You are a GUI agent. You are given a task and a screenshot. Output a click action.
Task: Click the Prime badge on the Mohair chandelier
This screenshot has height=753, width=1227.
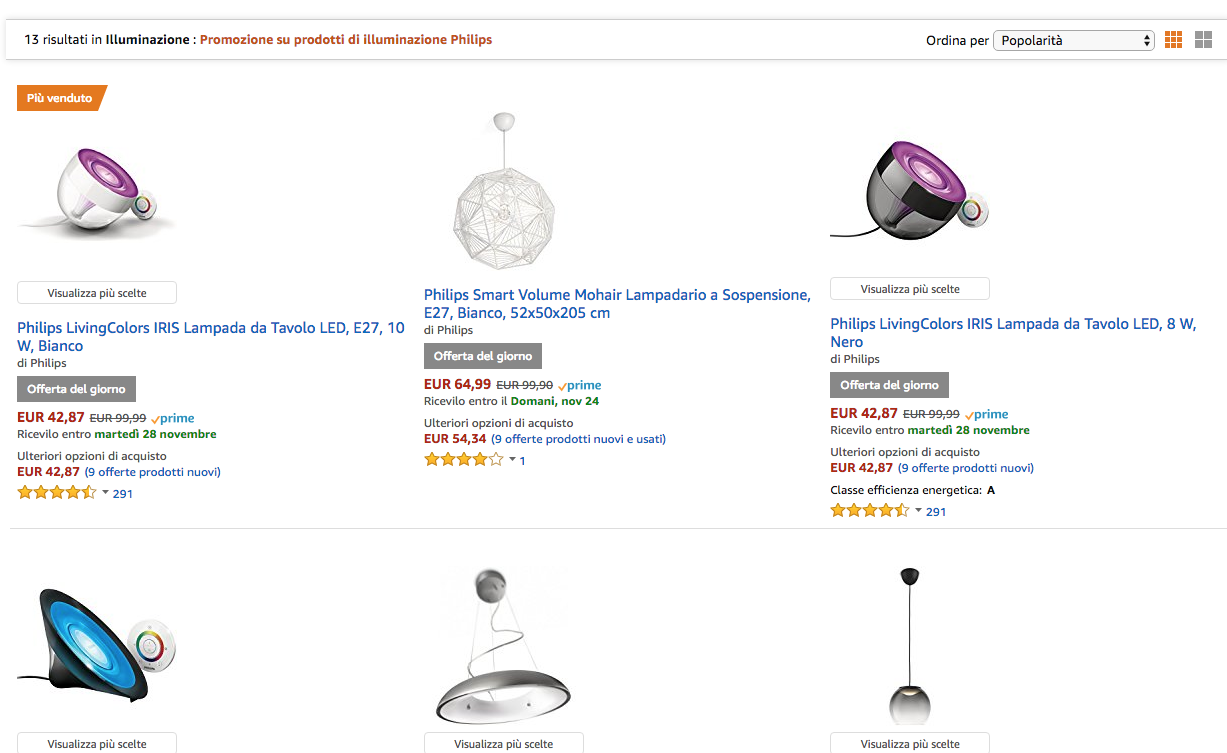pos(580,385)
